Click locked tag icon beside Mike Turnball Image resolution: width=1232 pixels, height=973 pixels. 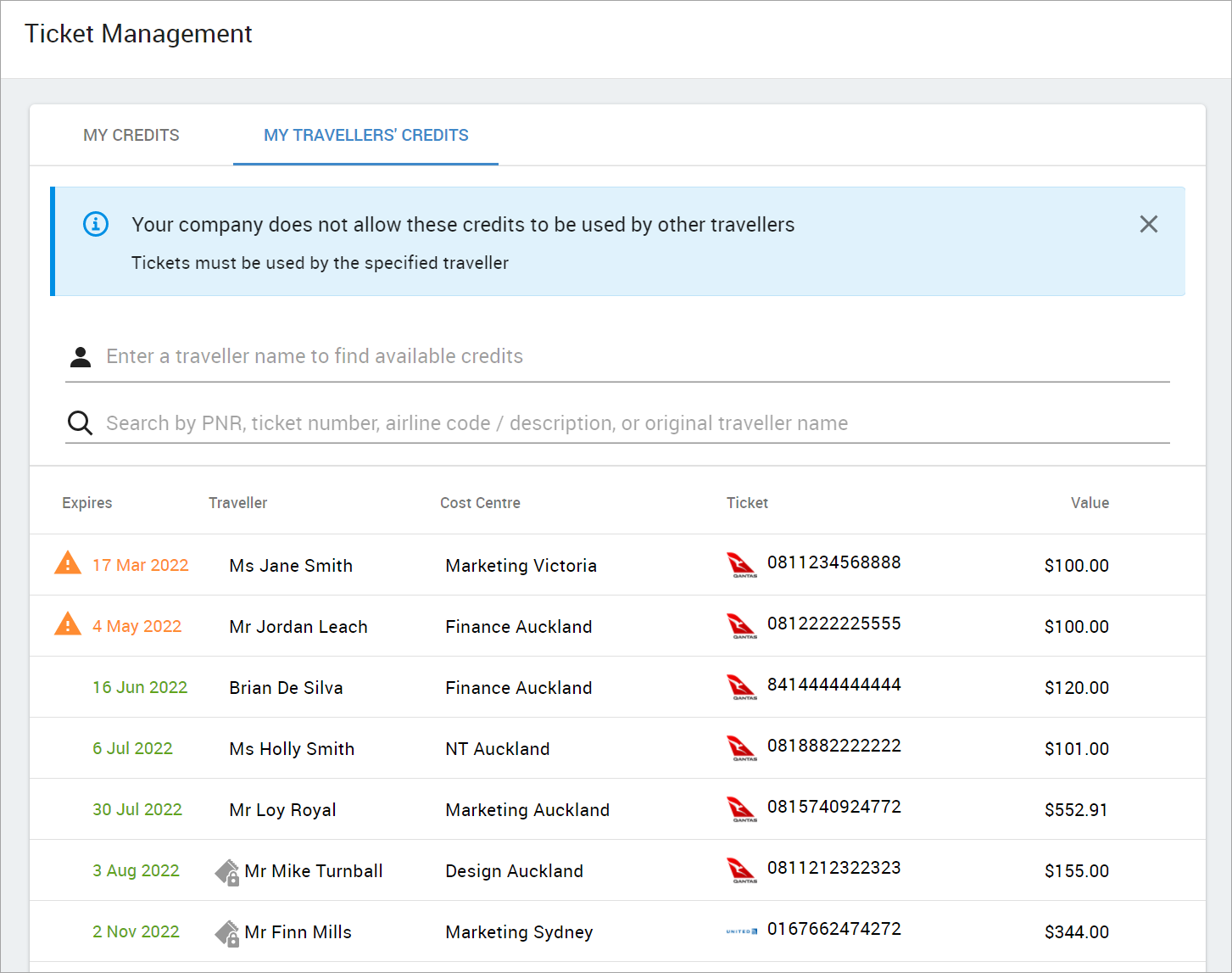pos(227,872)
